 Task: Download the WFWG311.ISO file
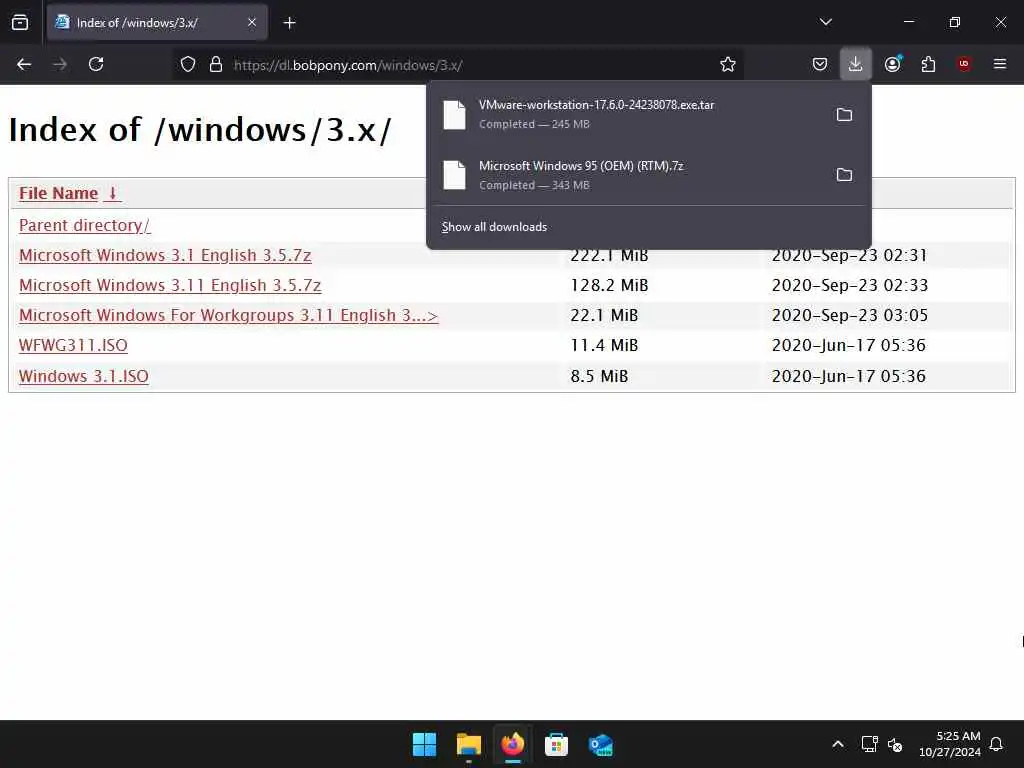73,345
